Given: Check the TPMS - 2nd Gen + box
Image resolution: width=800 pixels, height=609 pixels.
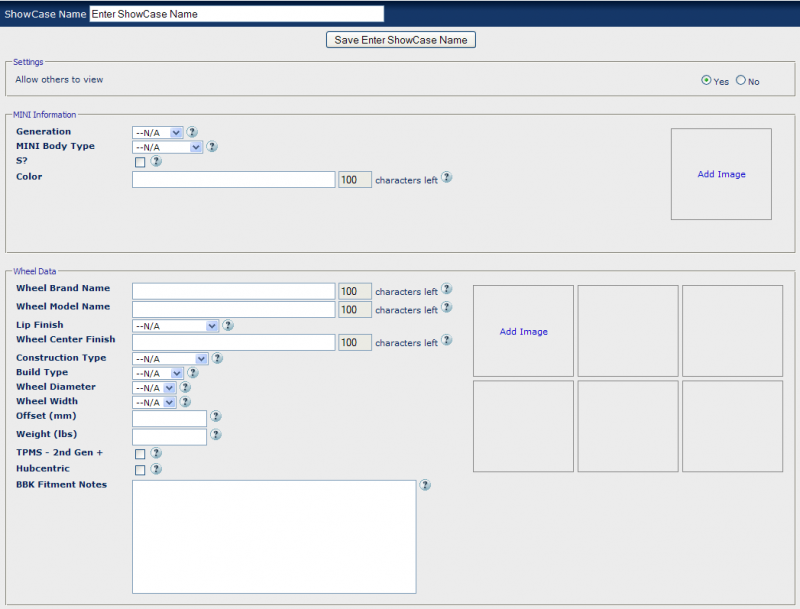Looking at the screenshot, I should tap(140, 454).
